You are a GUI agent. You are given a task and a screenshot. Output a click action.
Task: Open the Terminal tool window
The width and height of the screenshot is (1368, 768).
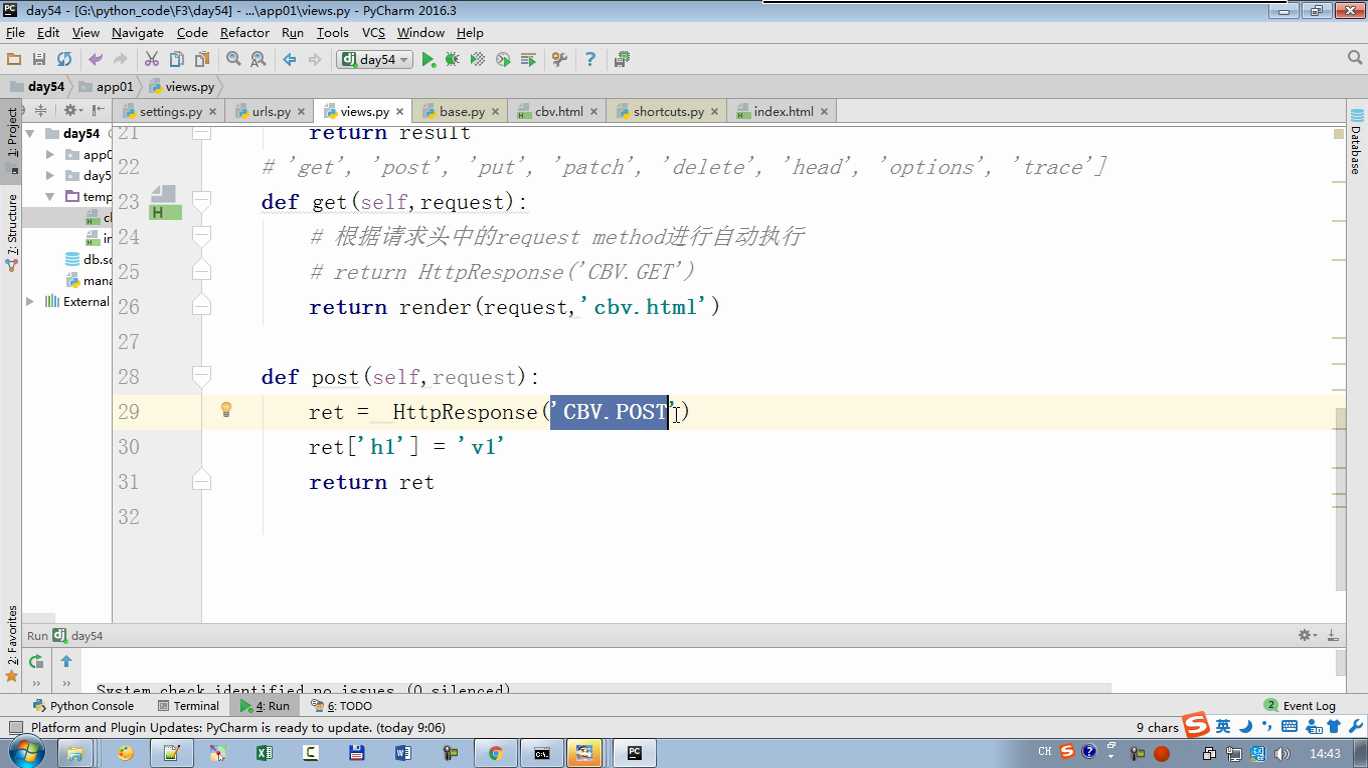[187, 706]
